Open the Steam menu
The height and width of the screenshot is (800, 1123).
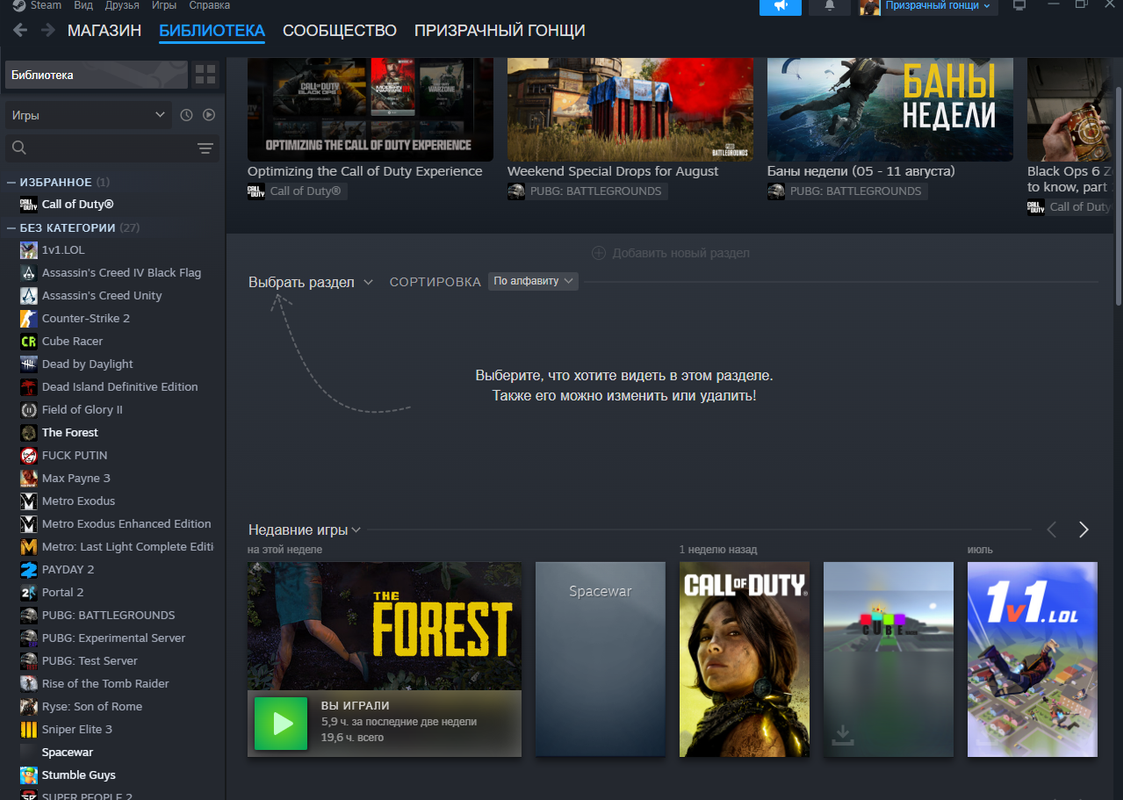46,5
